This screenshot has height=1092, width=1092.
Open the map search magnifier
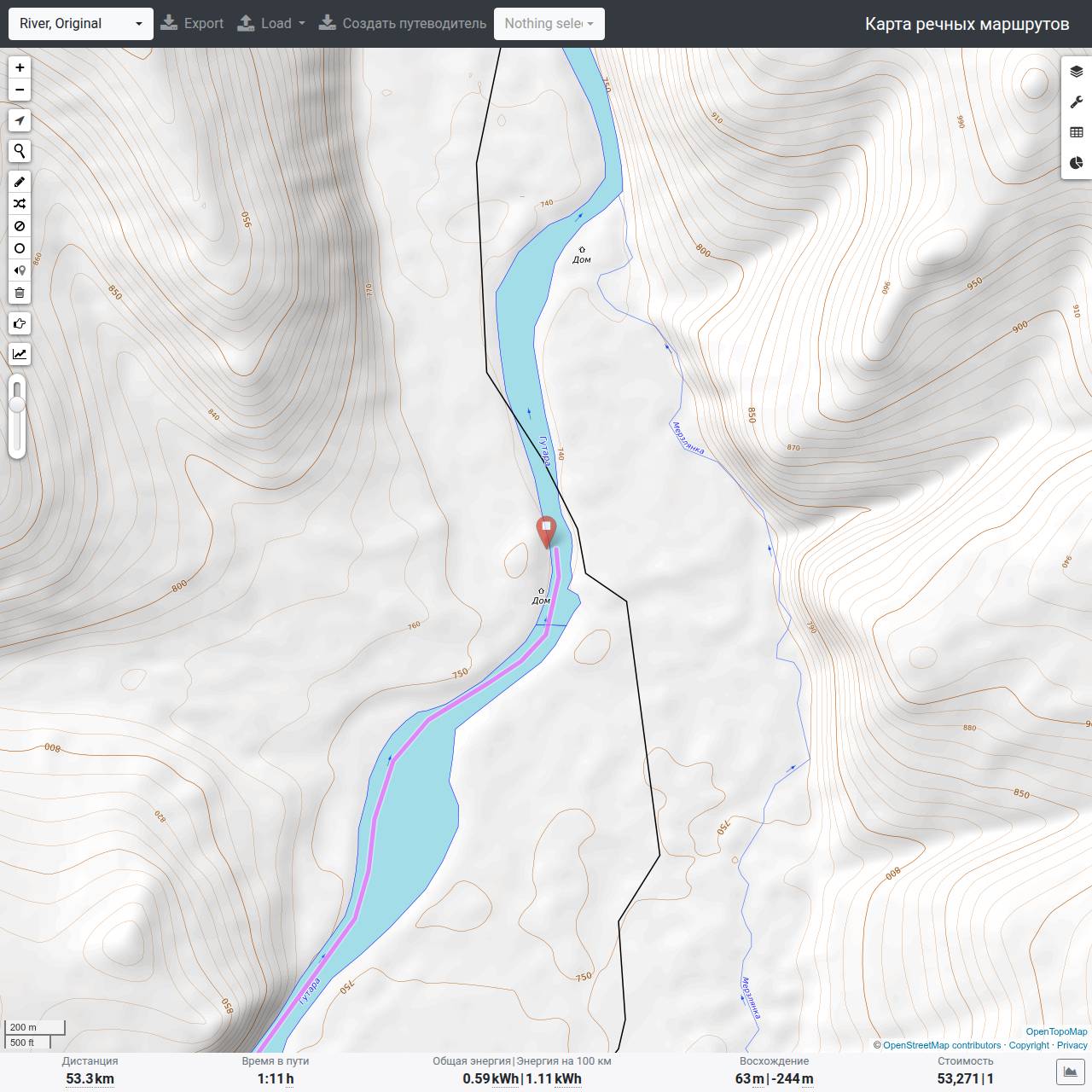coord(20,151)
